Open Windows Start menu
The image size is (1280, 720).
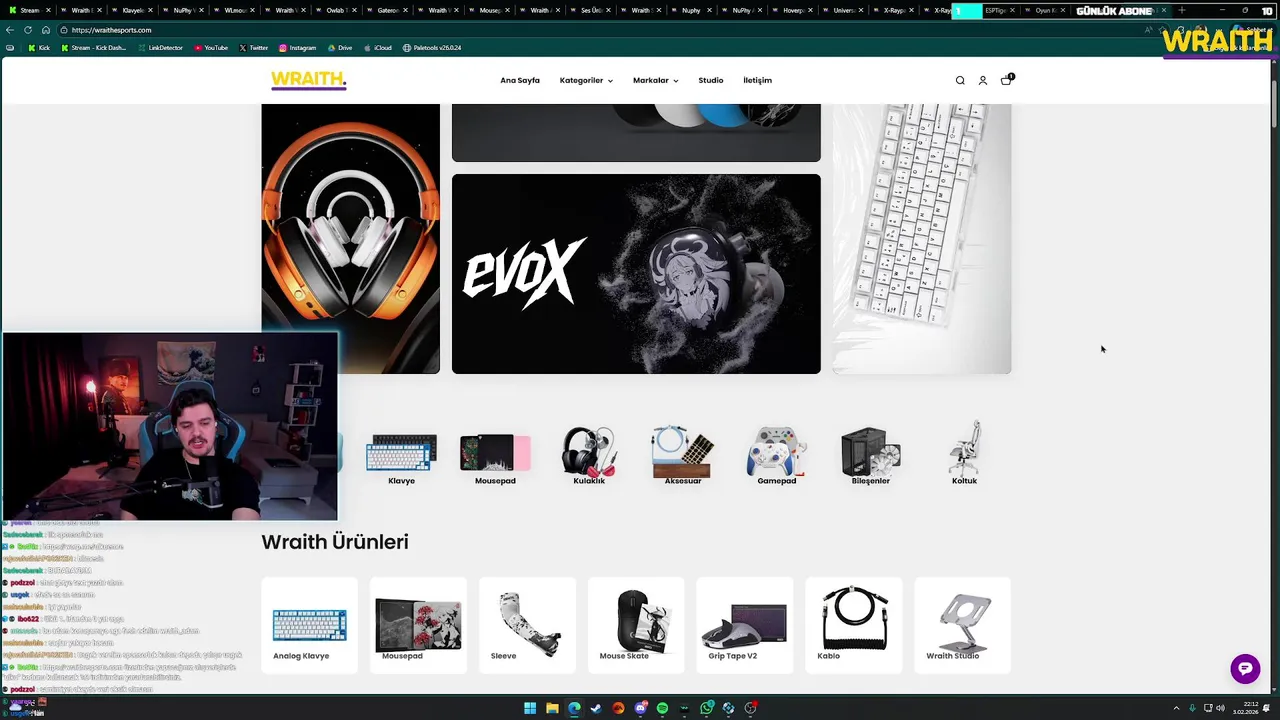coord(530,708)
